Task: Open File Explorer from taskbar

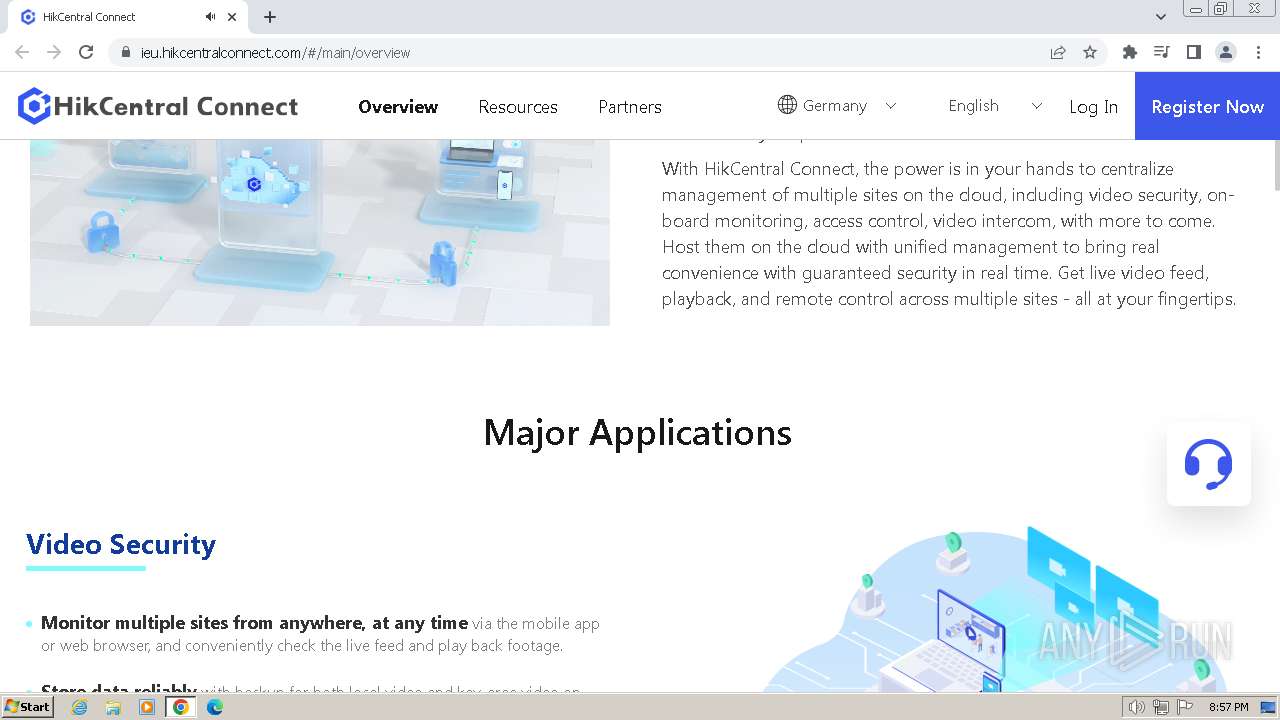Action: click(x=113, y=707)
